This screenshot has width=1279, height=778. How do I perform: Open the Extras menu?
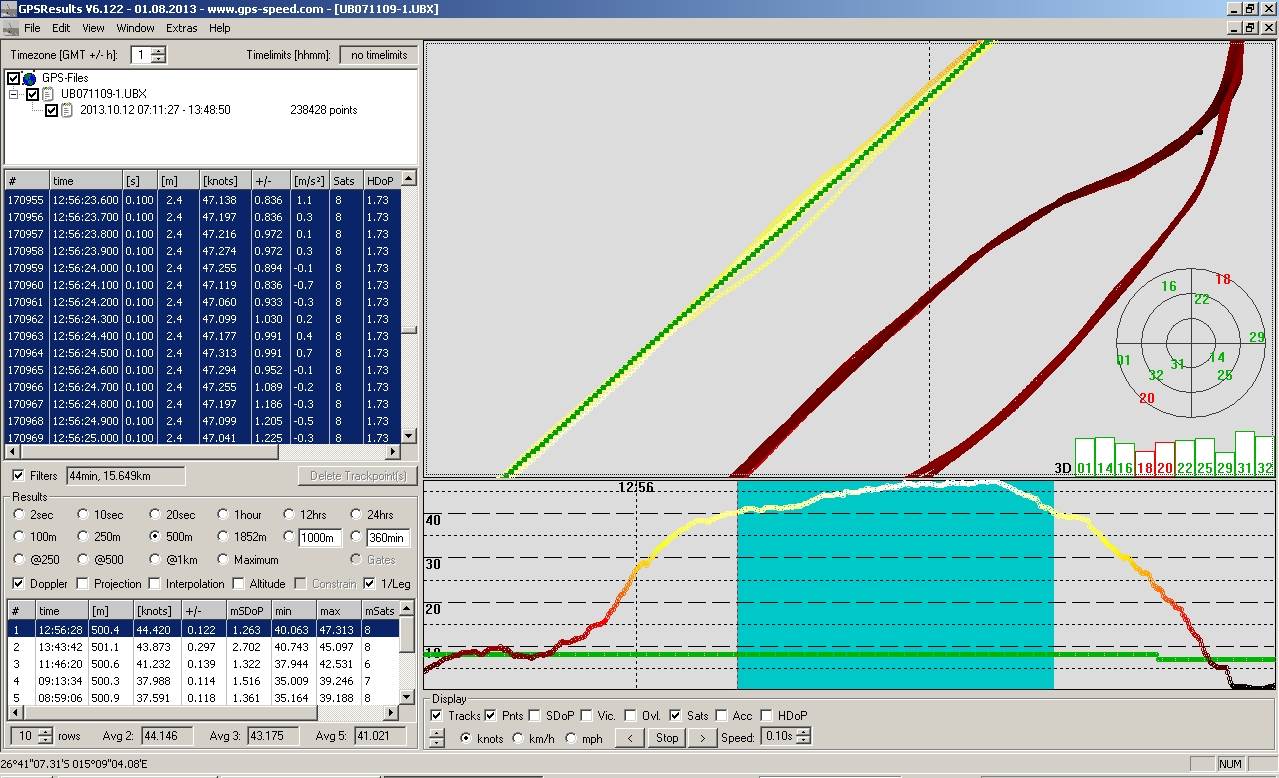(181, 28)
